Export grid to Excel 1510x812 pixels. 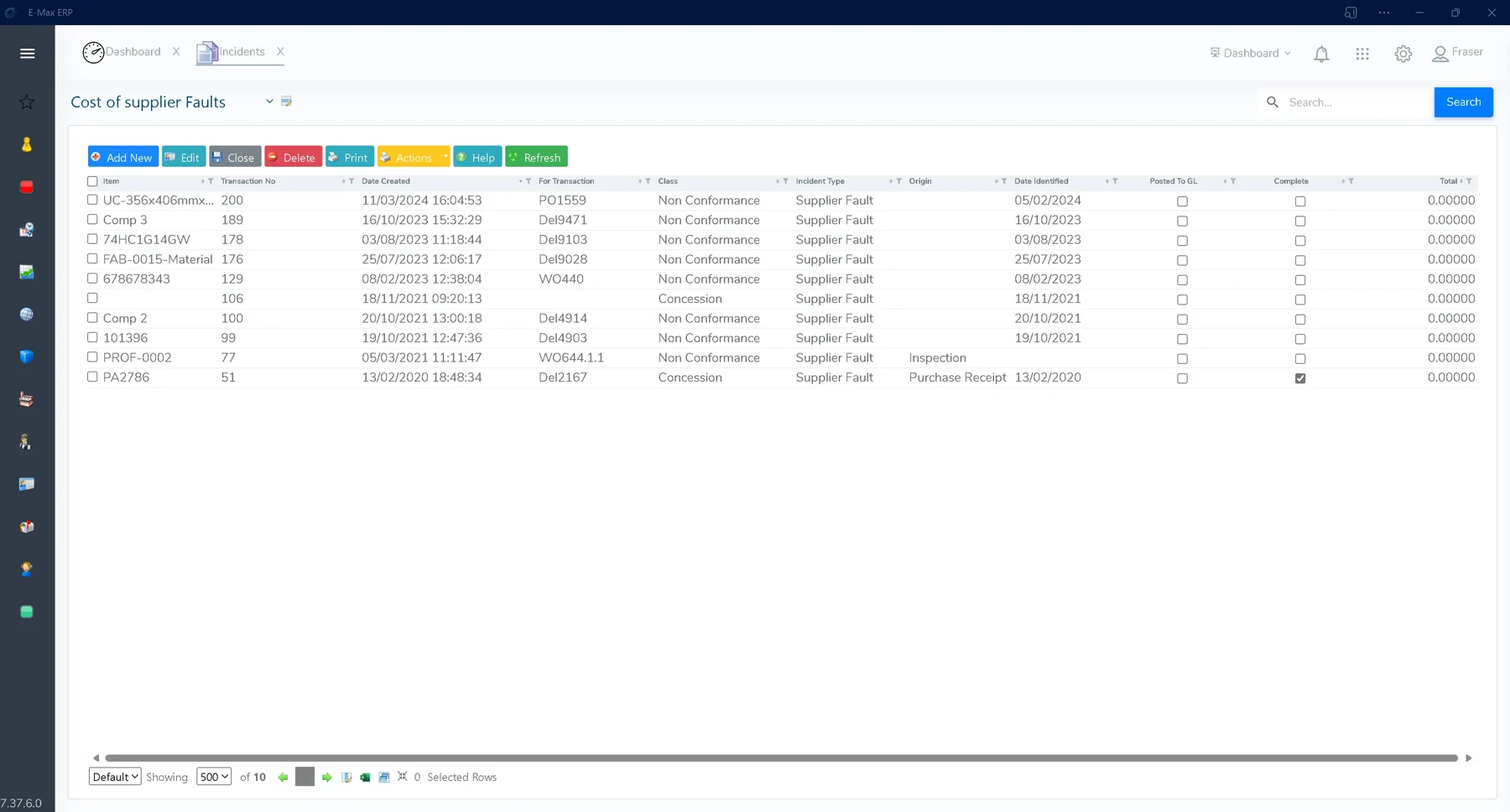click(365, 778)
